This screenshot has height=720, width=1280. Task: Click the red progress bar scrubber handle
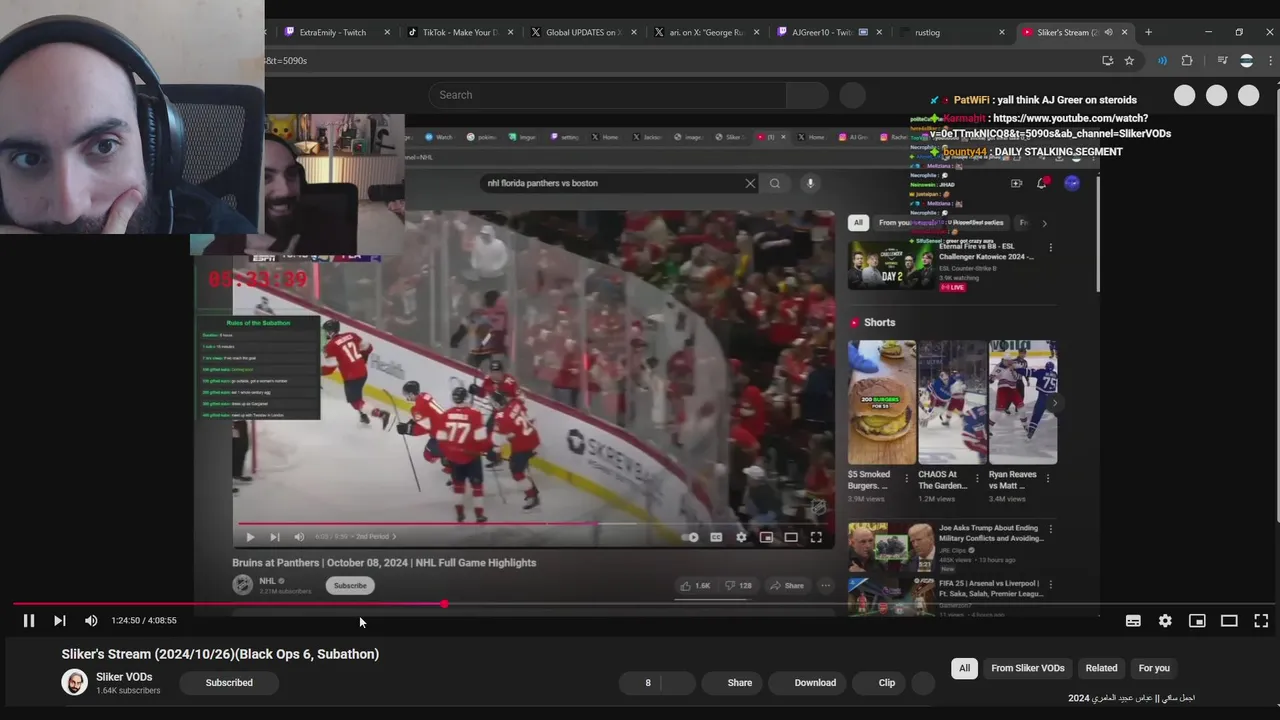tap(444, 604)
